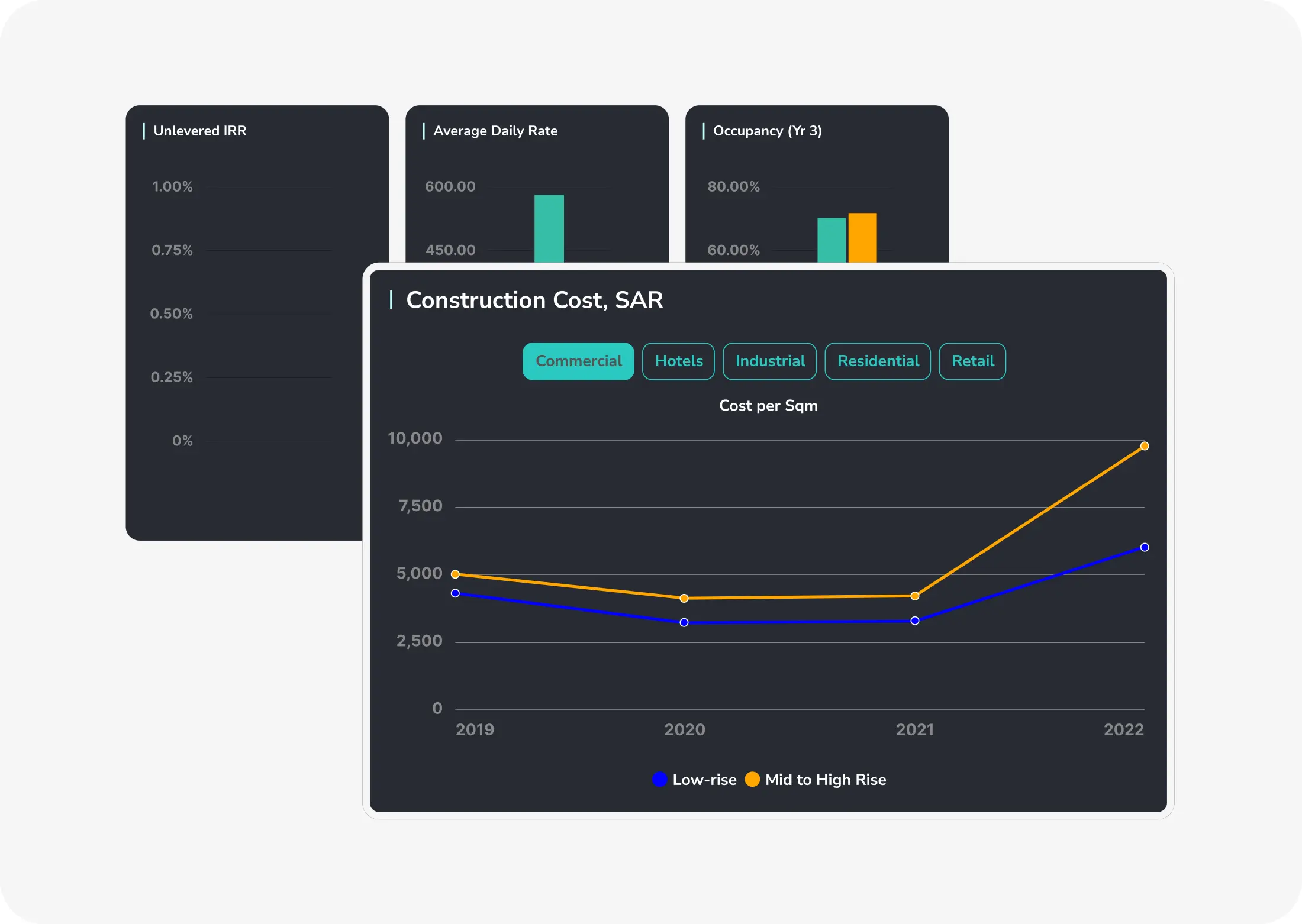Click the teal Average Daily Rate bar

coord(549,228)
